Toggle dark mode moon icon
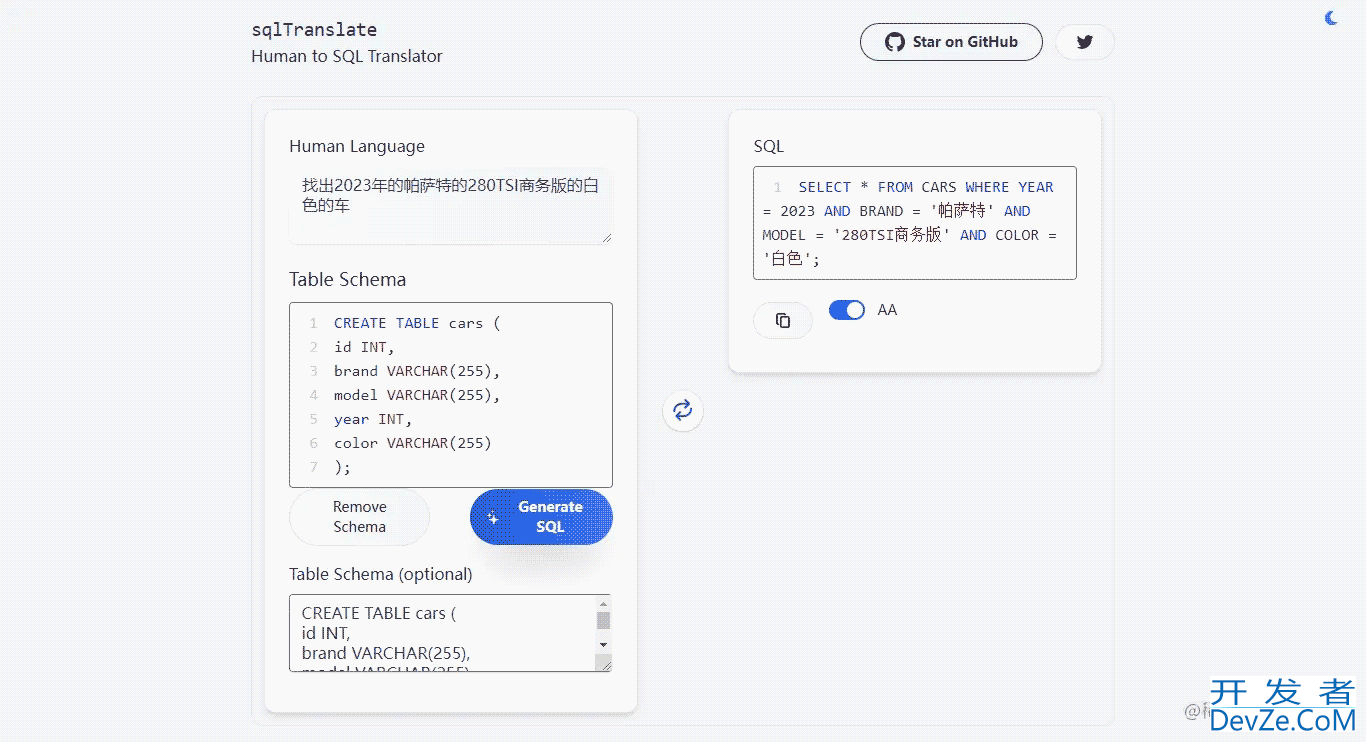Viewport: 1366px width, 742px height. click(1331, 18)
